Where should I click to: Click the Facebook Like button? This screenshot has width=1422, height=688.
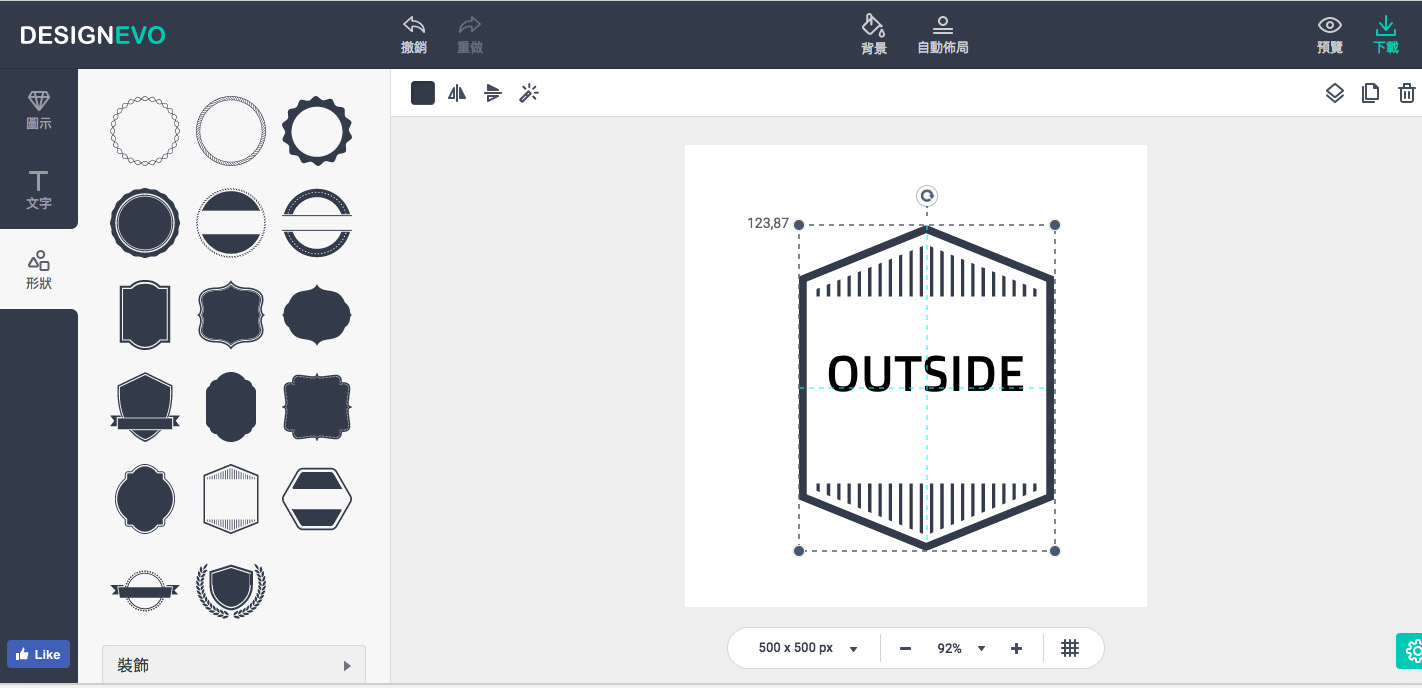coord(38,654)
